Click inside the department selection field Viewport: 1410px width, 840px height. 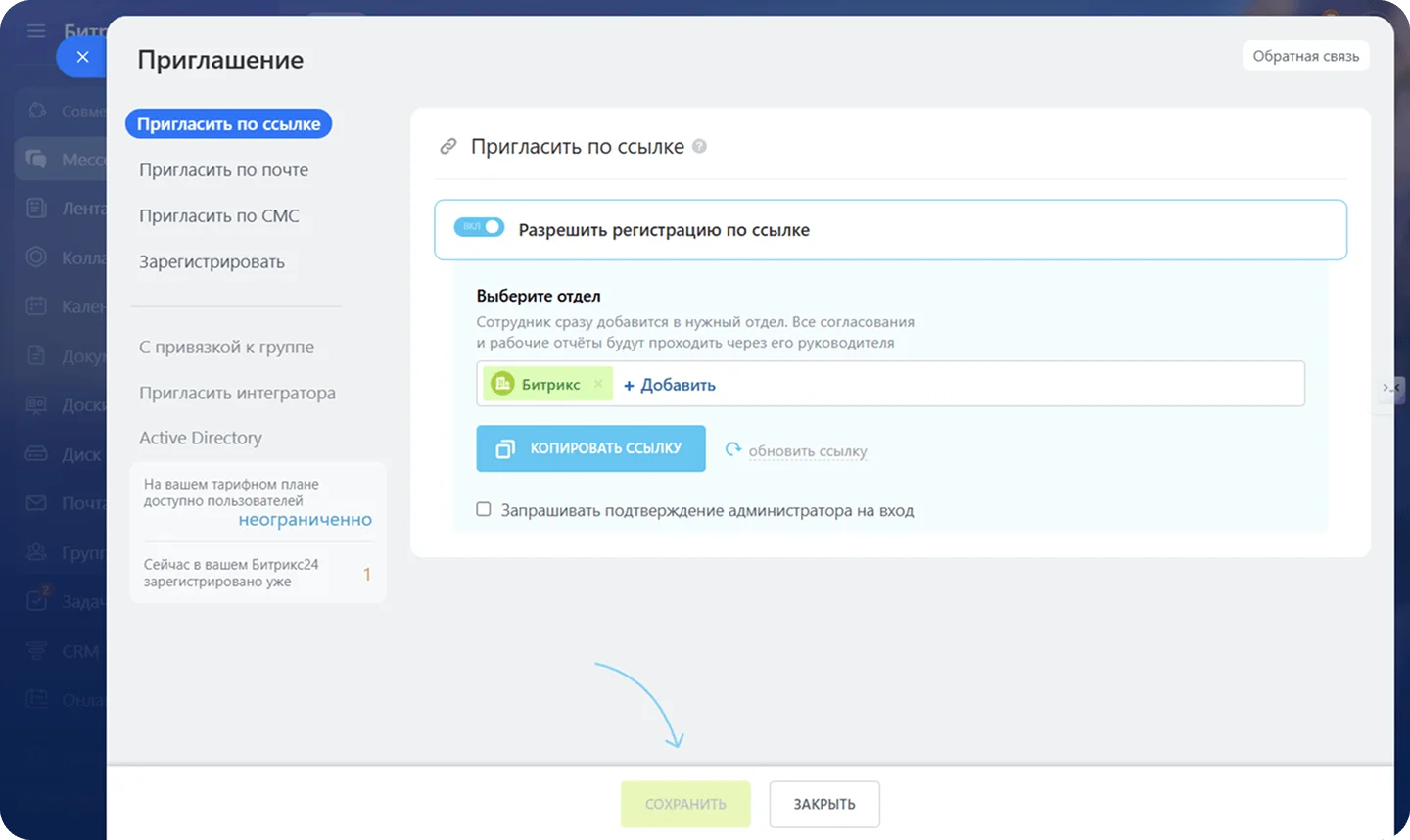coord(1009,384)
